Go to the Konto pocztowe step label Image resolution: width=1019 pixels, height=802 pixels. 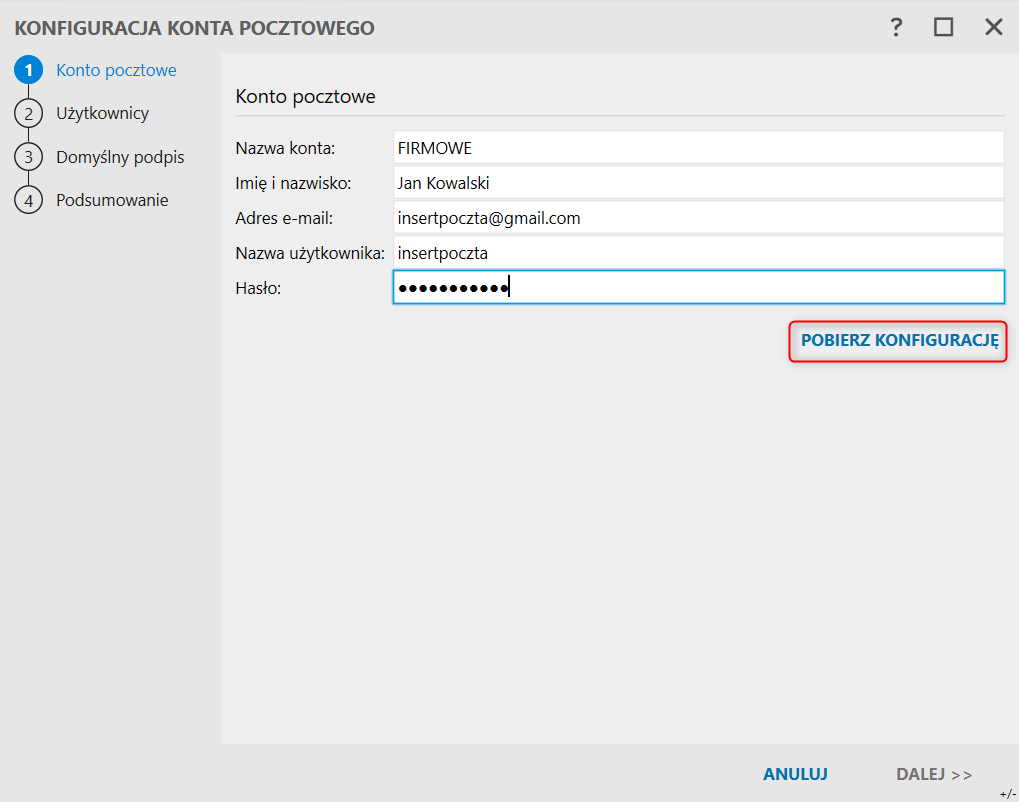pos(116,70)
